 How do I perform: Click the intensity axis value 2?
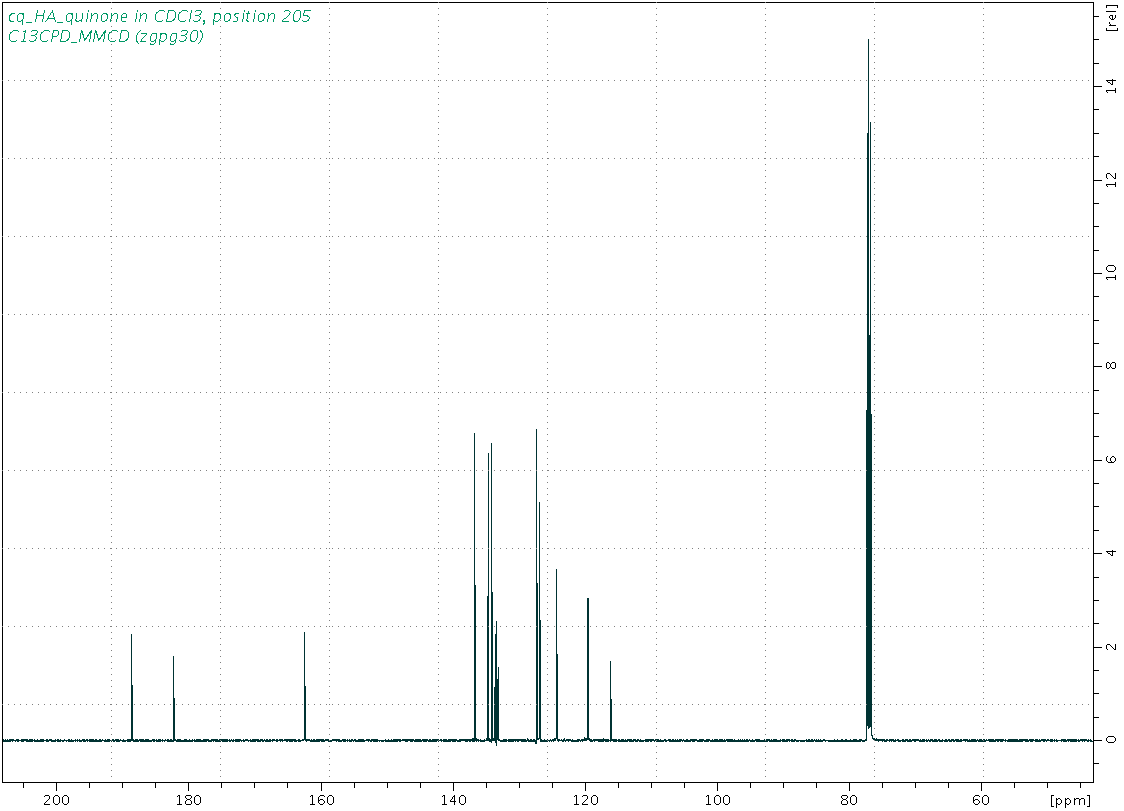pos(1111,646)
